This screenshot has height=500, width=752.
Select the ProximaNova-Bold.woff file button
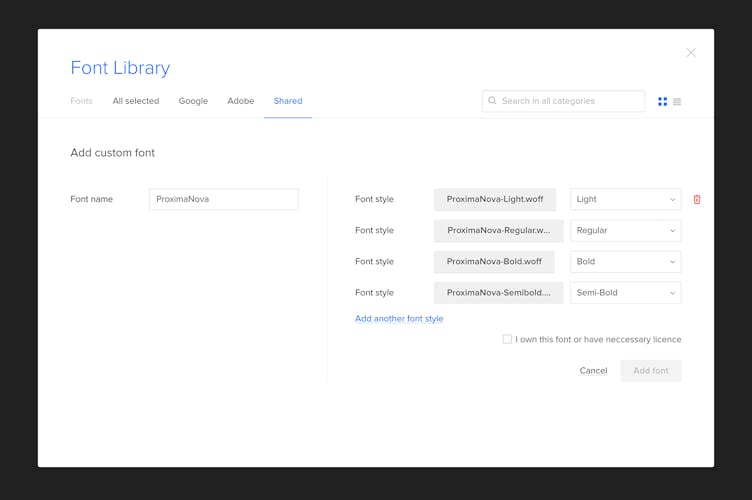tap(494, 262)
